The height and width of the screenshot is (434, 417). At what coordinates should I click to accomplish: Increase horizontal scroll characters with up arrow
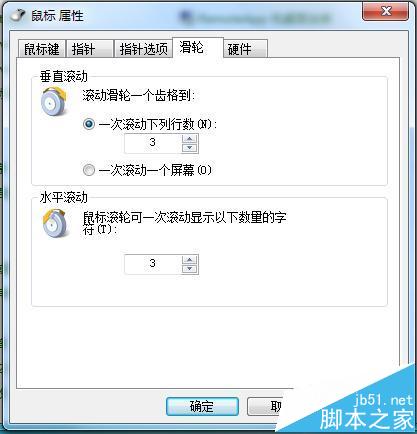pos(190,260)
